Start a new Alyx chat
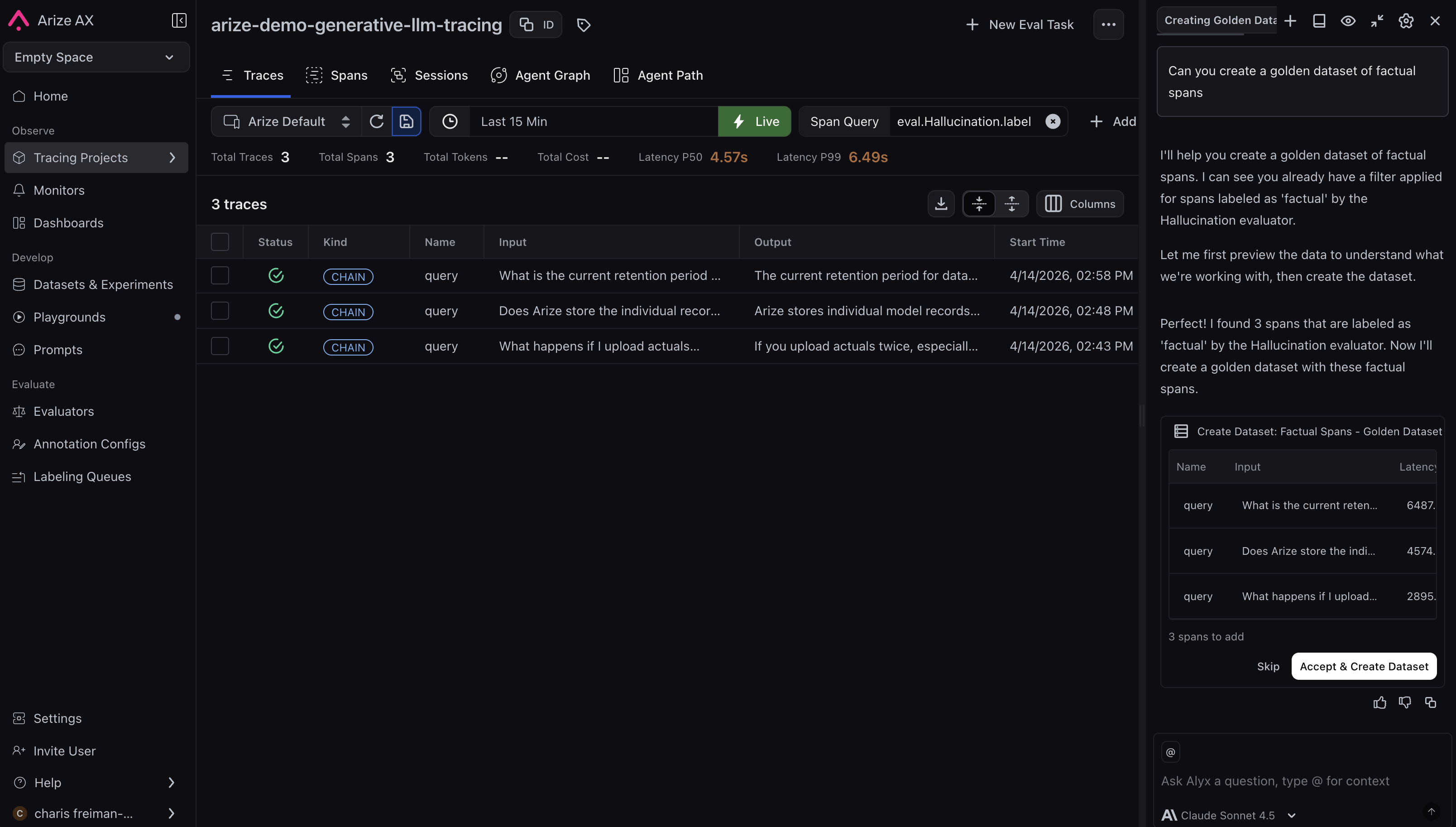Image resolution: width=1456 pixels, height=827 pixels. pyautogui.click(x=1290, y=20)
